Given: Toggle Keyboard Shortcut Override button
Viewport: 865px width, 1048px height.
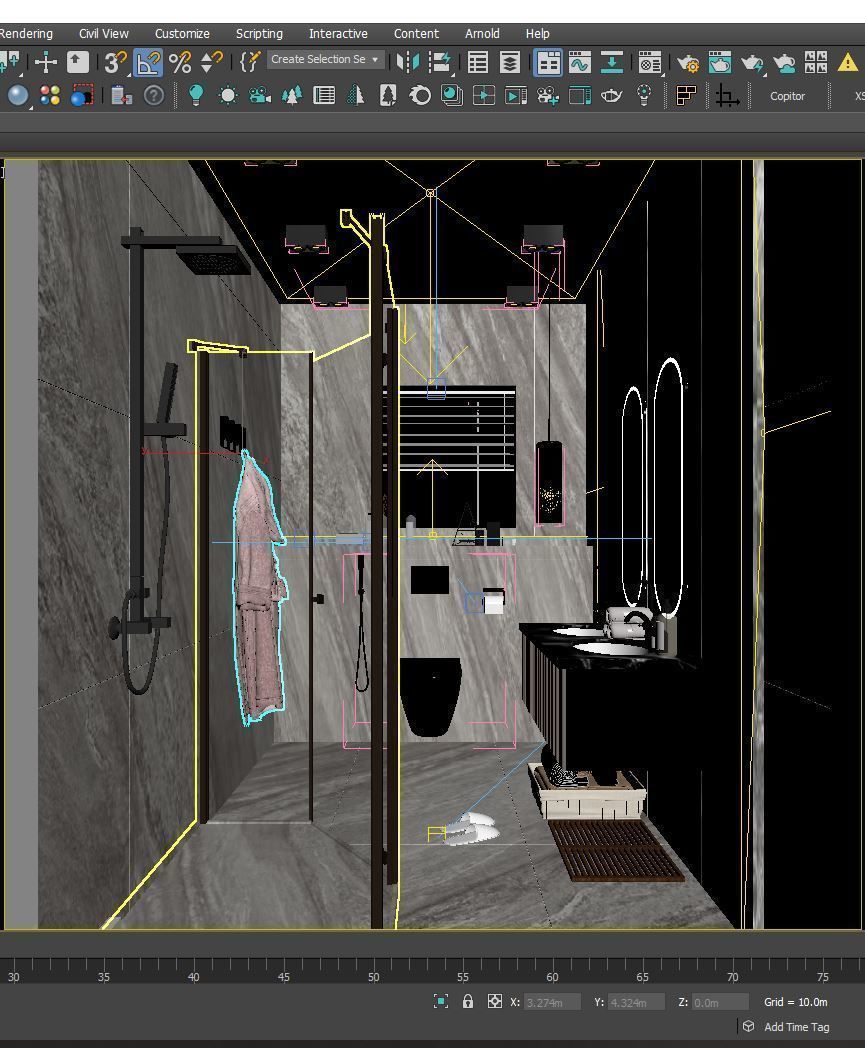Looking at the screenshot, I should [78, 63].
